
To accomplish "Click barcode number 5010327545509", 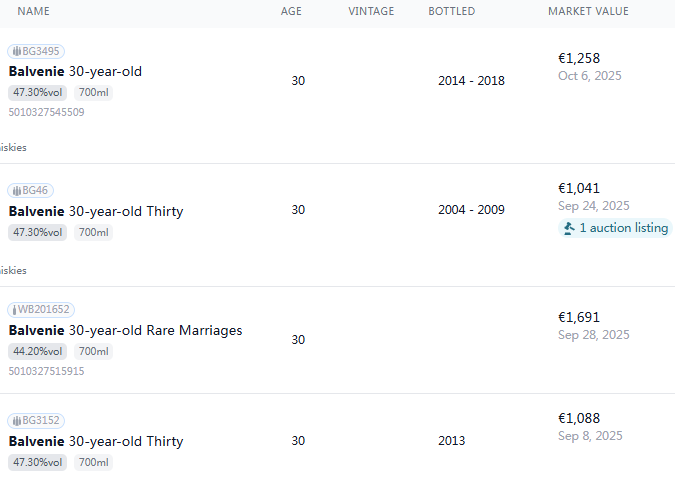I will tap(46, 112).
